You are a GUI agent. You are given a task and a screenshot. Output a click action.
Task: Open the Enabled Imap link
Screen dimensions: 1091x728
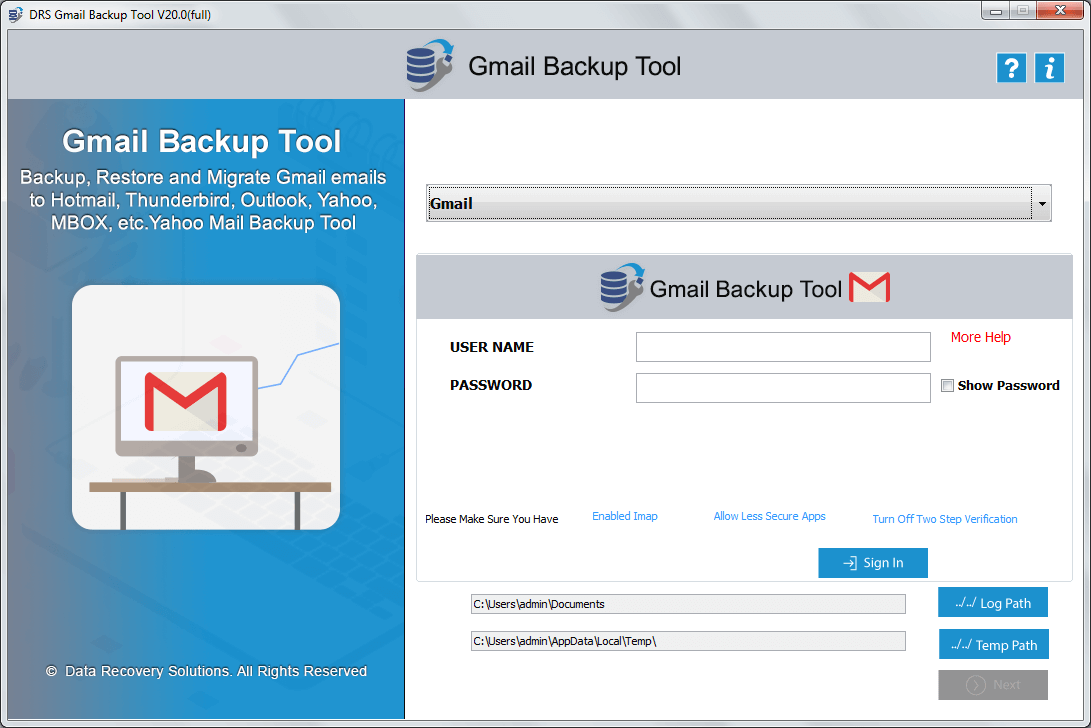(x=625, y=516)
